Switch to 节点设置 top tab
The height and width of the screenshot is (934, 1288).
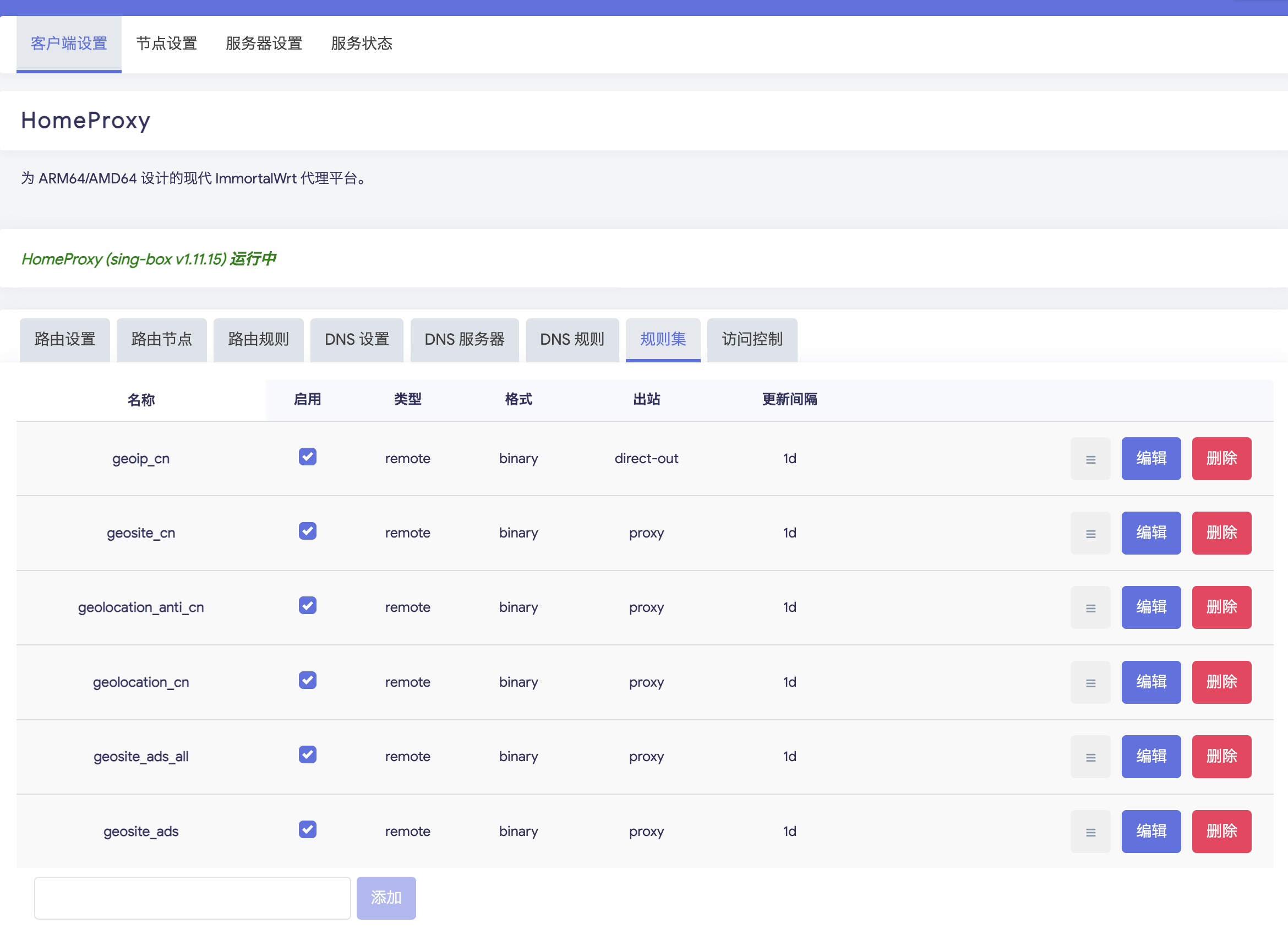point(166,44)
